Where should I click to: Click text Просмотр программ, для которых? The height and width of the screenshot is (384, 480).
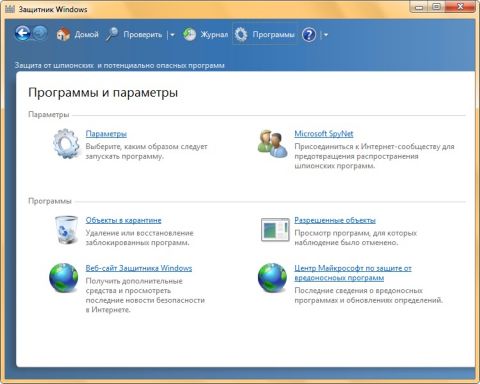tap(356, 233)
